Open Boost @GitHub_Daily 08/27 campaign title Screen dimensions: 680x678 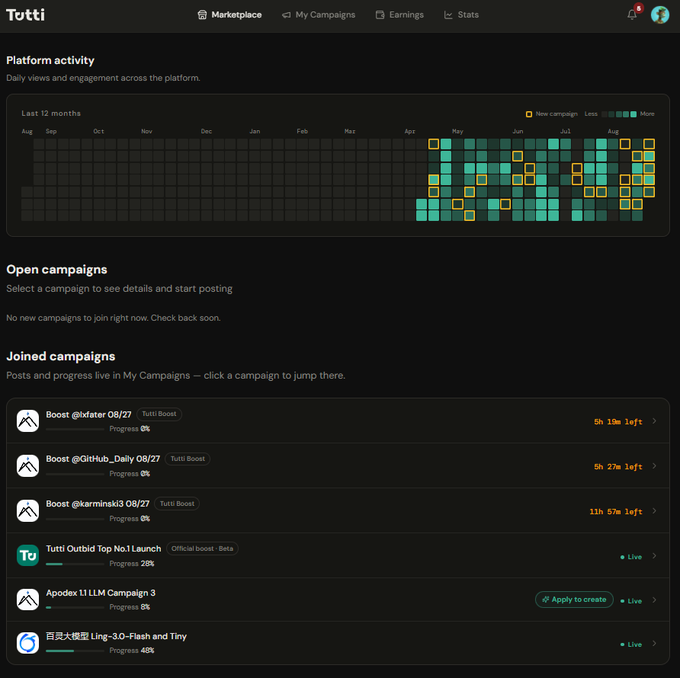click(x=103, y=459)
